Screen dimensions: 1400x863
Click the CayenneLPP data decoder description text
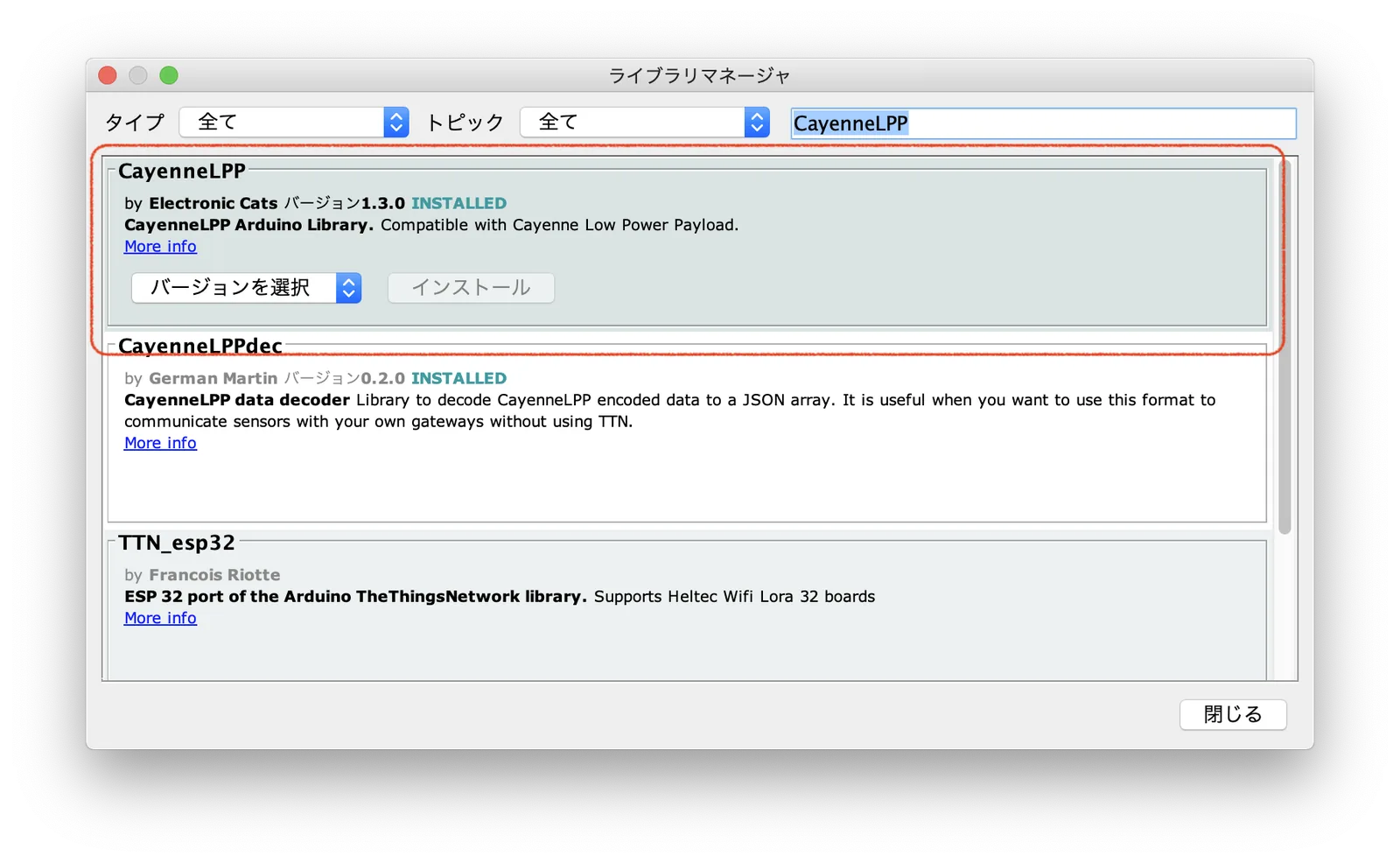click(x=669, y=410)
